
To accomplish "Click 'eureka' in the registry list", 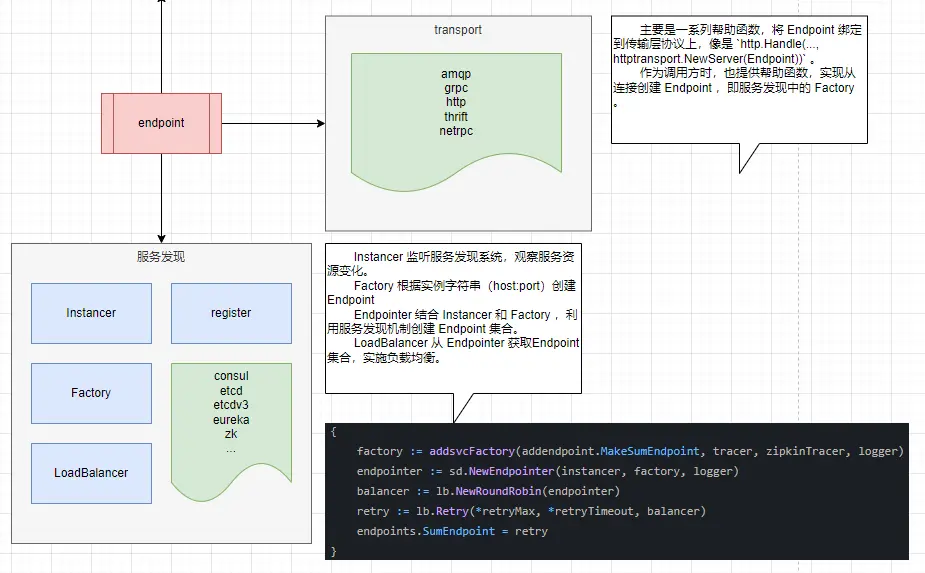I will pyautogui.click(x=231, y=420).
